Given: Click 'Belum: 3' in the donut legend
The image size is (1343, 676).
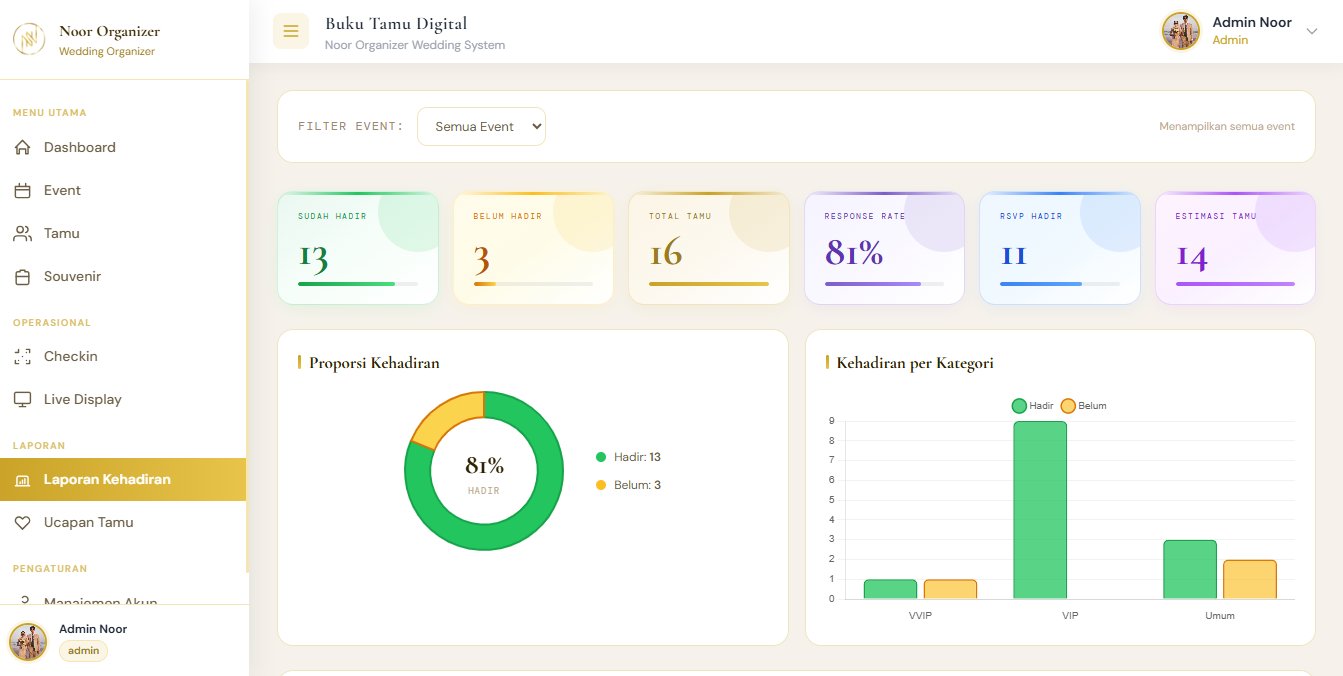Looking at the screenshot, I should pos(628,485).
